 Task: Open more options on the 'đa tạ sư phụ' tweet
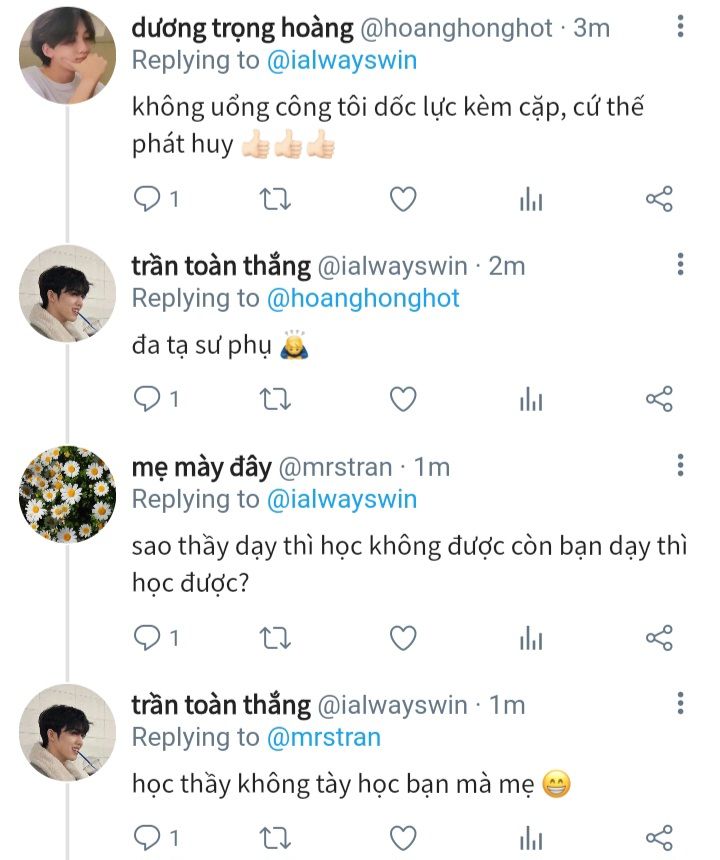[680, 265]
